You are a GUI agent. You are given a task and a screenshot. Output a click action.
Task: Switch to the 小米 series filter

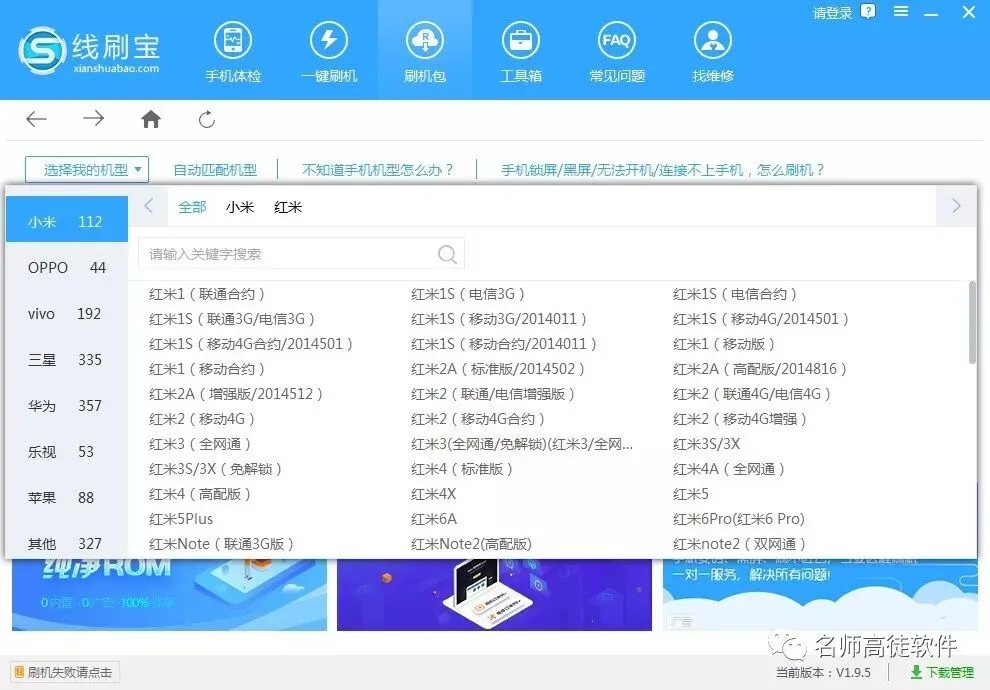coord(240,207)
